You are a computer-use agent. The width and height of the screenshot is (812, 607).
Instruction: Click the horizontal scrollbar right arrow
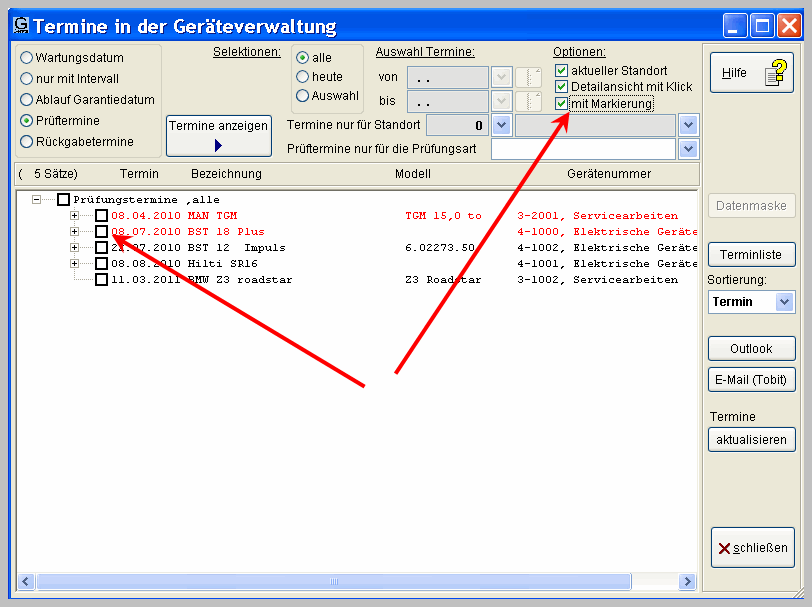point(687,581)
